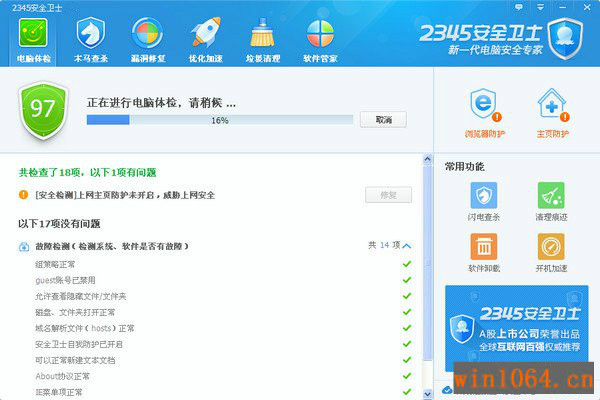This screenshot has height=400, width=600.
Task: Open the 电脑体检 radar tab
Action: 33,41
